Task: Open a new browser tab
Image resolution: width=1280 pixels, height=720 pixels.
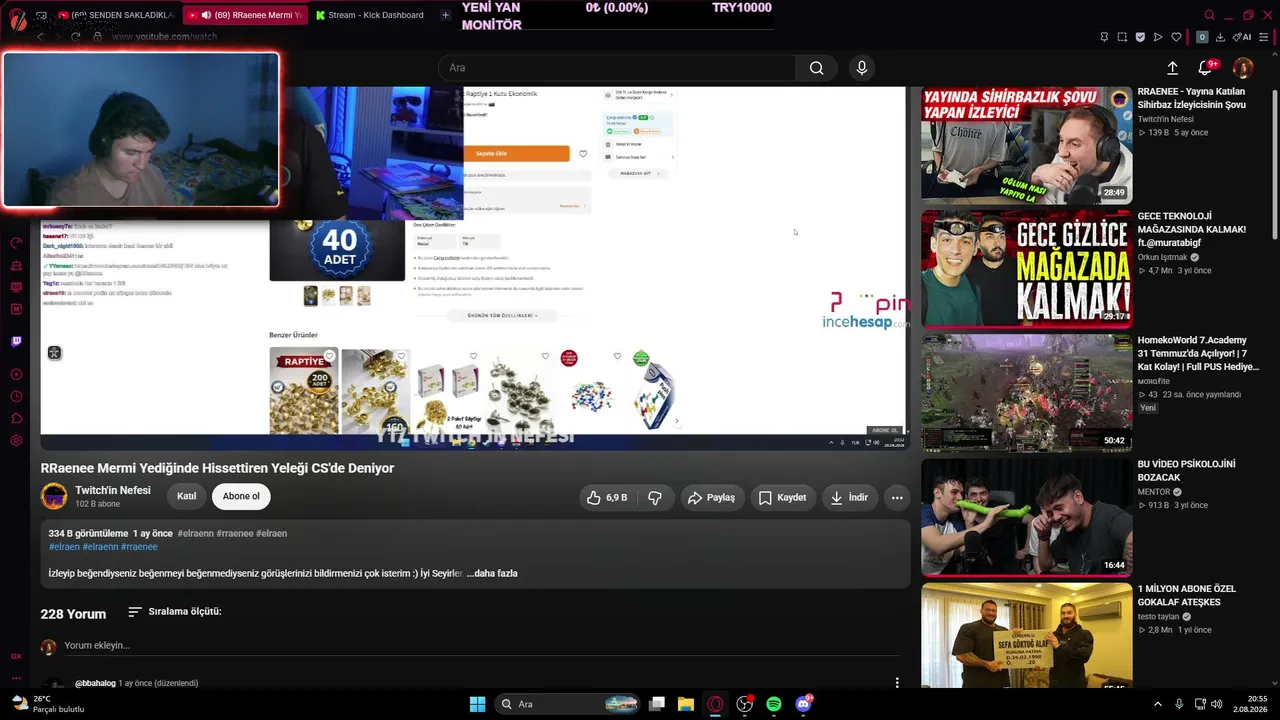Action: coord(445,15)
